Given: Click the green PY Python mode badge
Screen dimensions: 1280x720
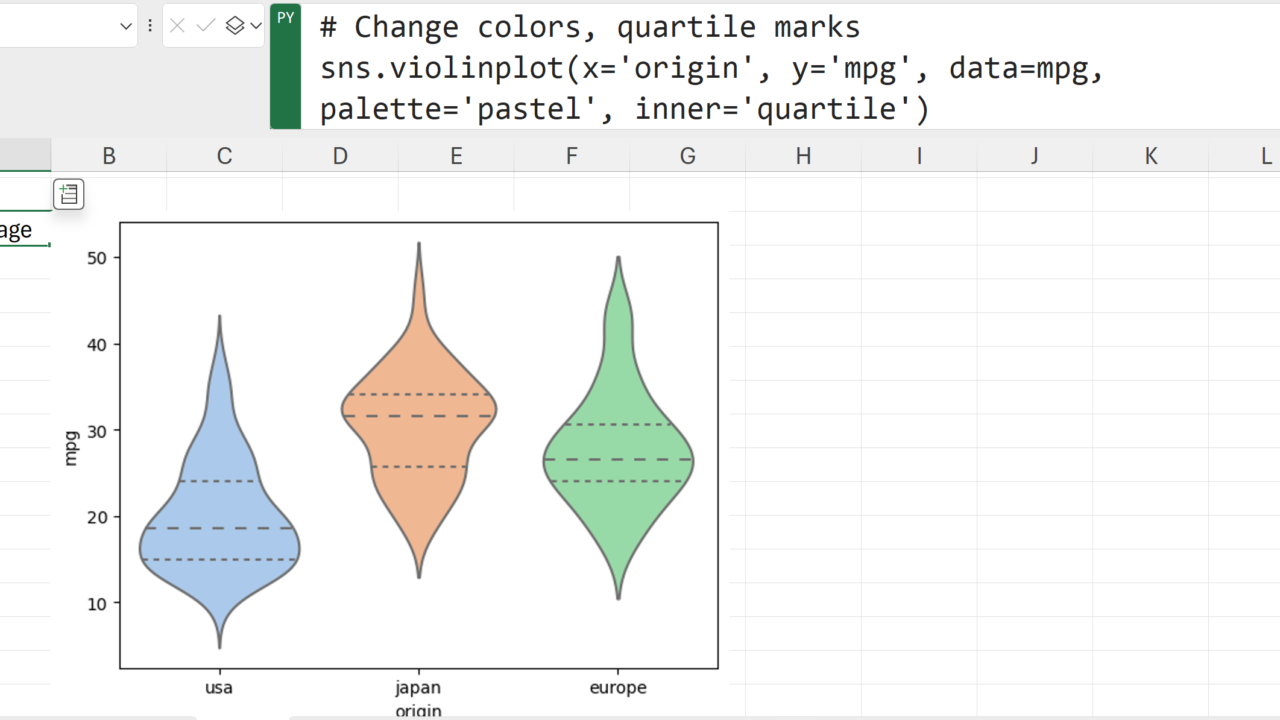Looking at the screenshot, I should point(286,18).
